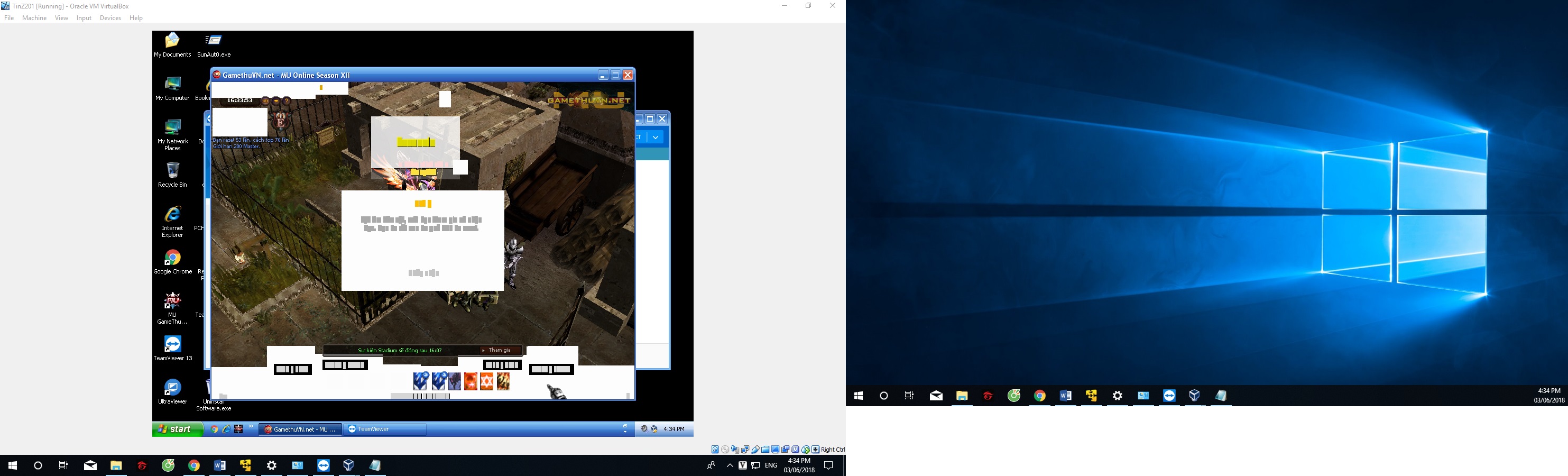Show hidden system tray icons
Viewport: 1568px width, 476px height.
point(730,465)
